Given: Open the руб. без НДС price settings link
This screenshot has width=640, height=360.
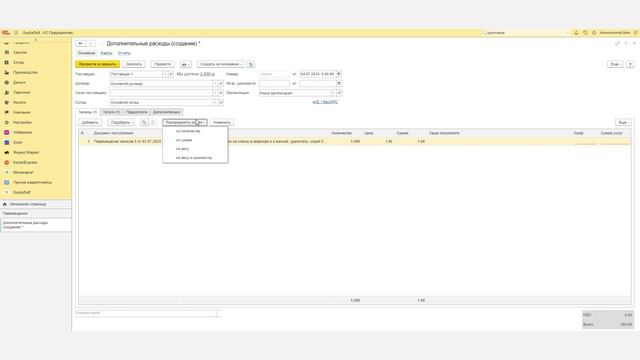Looking at the screenshot, I should [x=325, y=102].
